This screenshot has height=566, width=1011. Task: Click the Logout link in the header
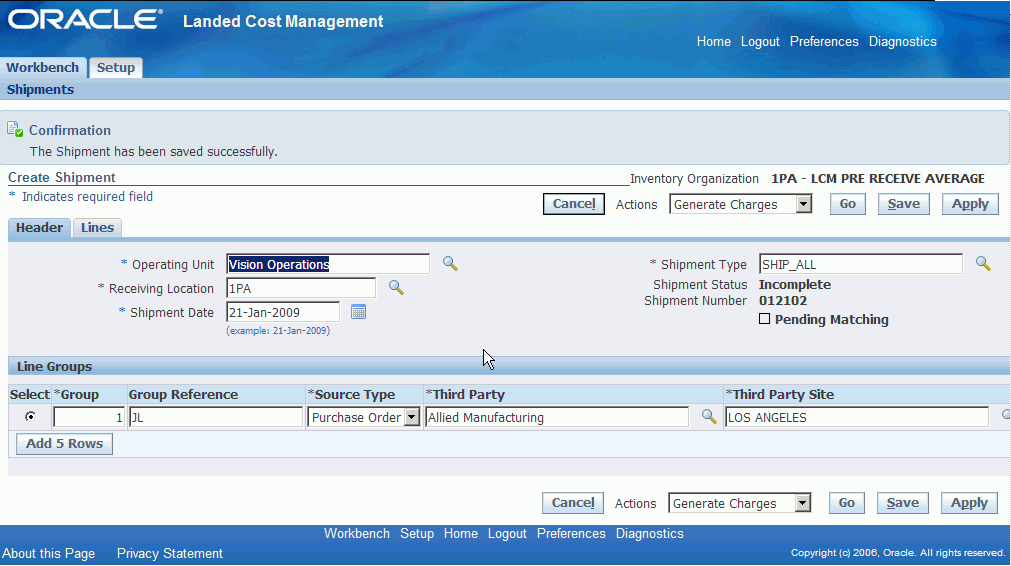point(760,41)
